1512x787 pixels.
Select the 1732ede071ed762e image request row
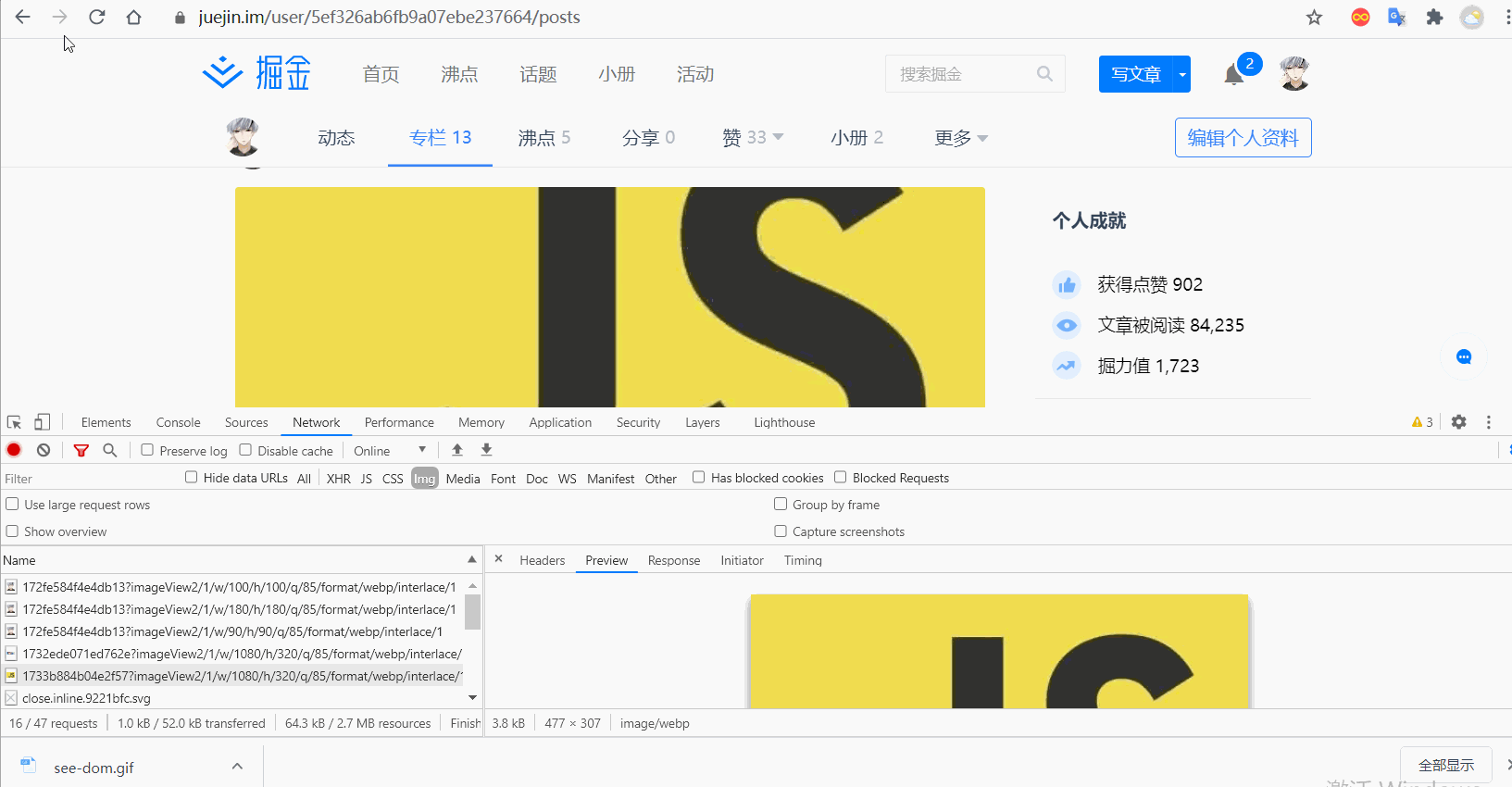click(x=231, y=654)
